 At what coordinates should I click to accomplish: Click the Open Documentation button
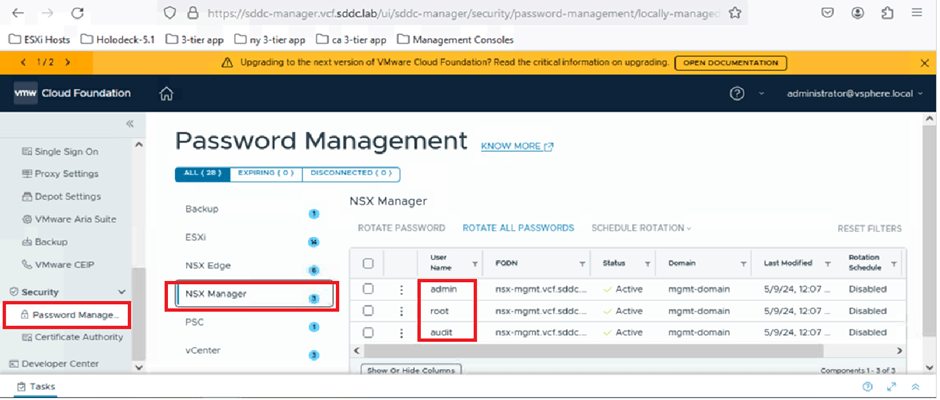pyautogui.click(x=730, y=62)
